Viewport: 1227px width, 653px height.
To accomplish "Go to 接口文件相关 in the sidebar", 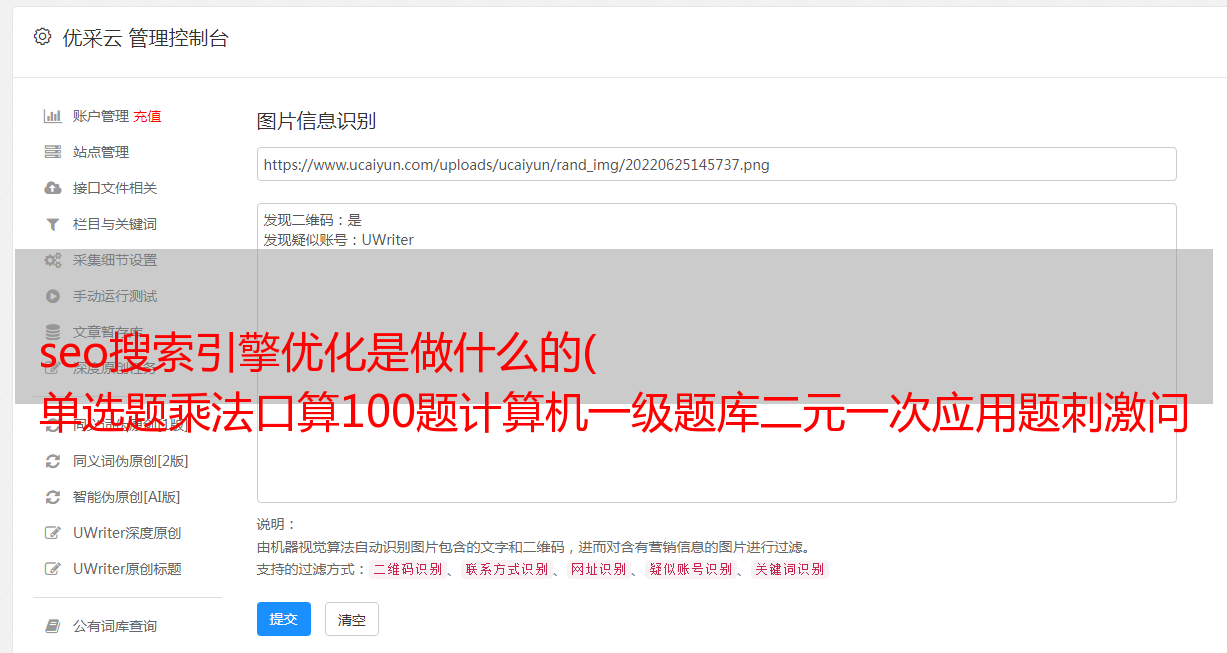I will (115, 188).
